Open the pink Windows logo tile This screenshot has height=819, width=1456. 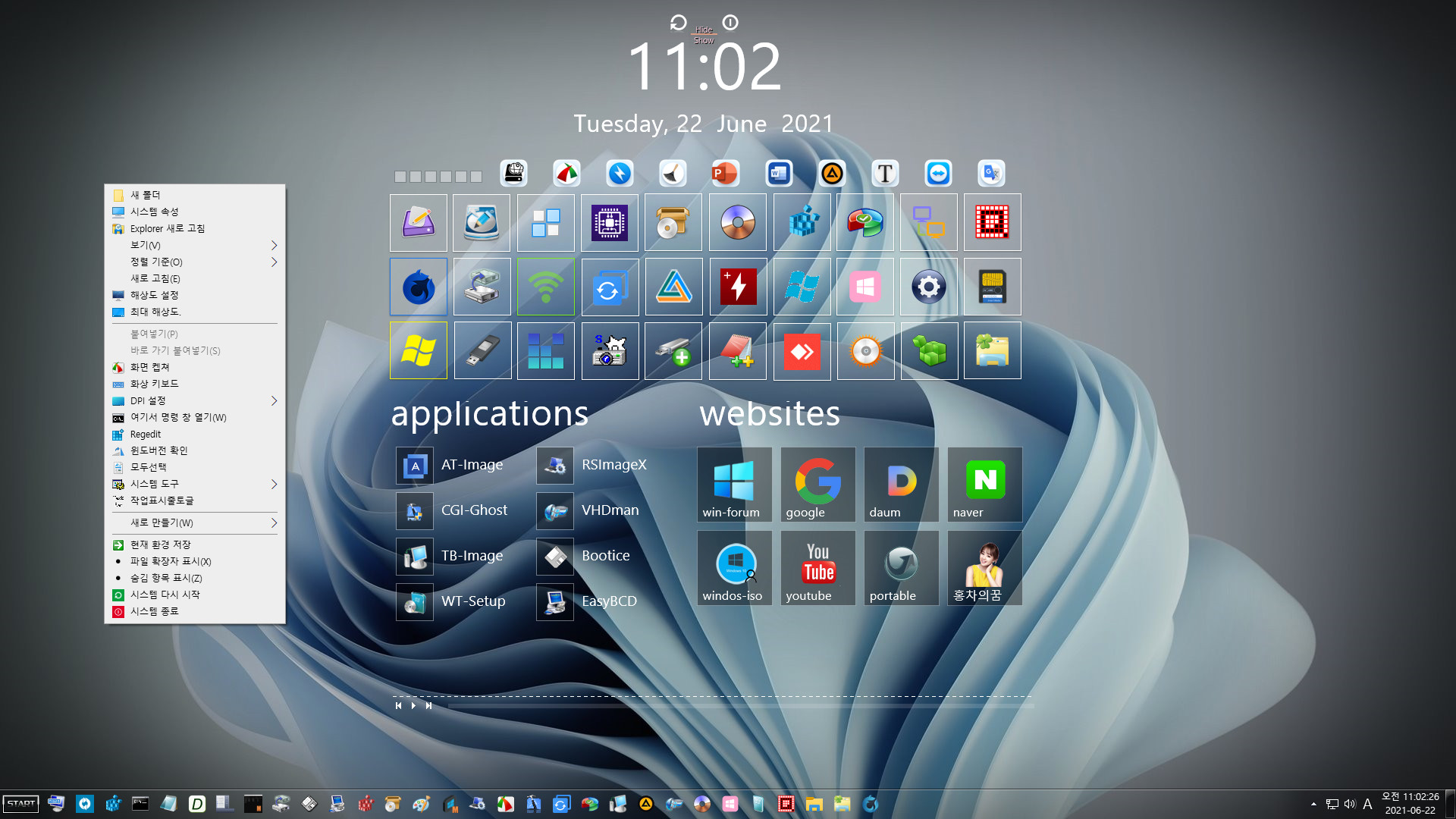[x=865, y=287]
